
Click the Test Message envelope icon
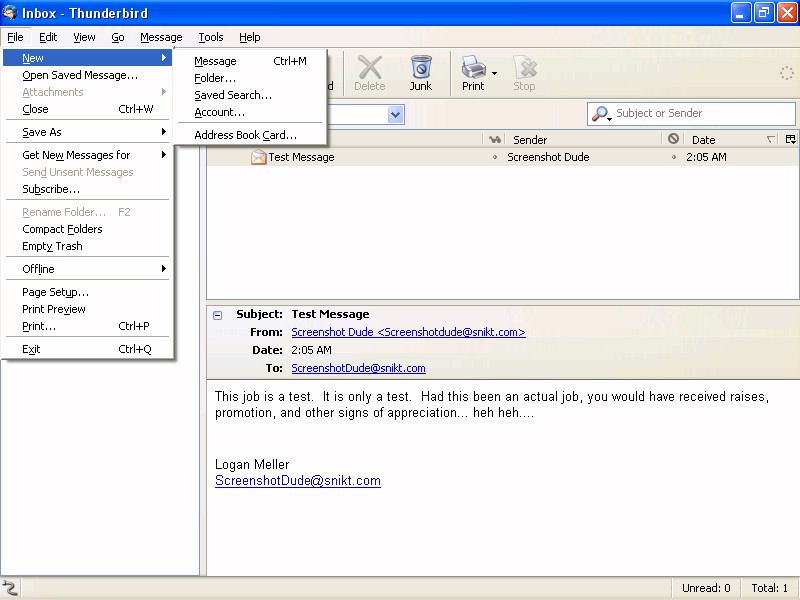click(x=258, y=157)
